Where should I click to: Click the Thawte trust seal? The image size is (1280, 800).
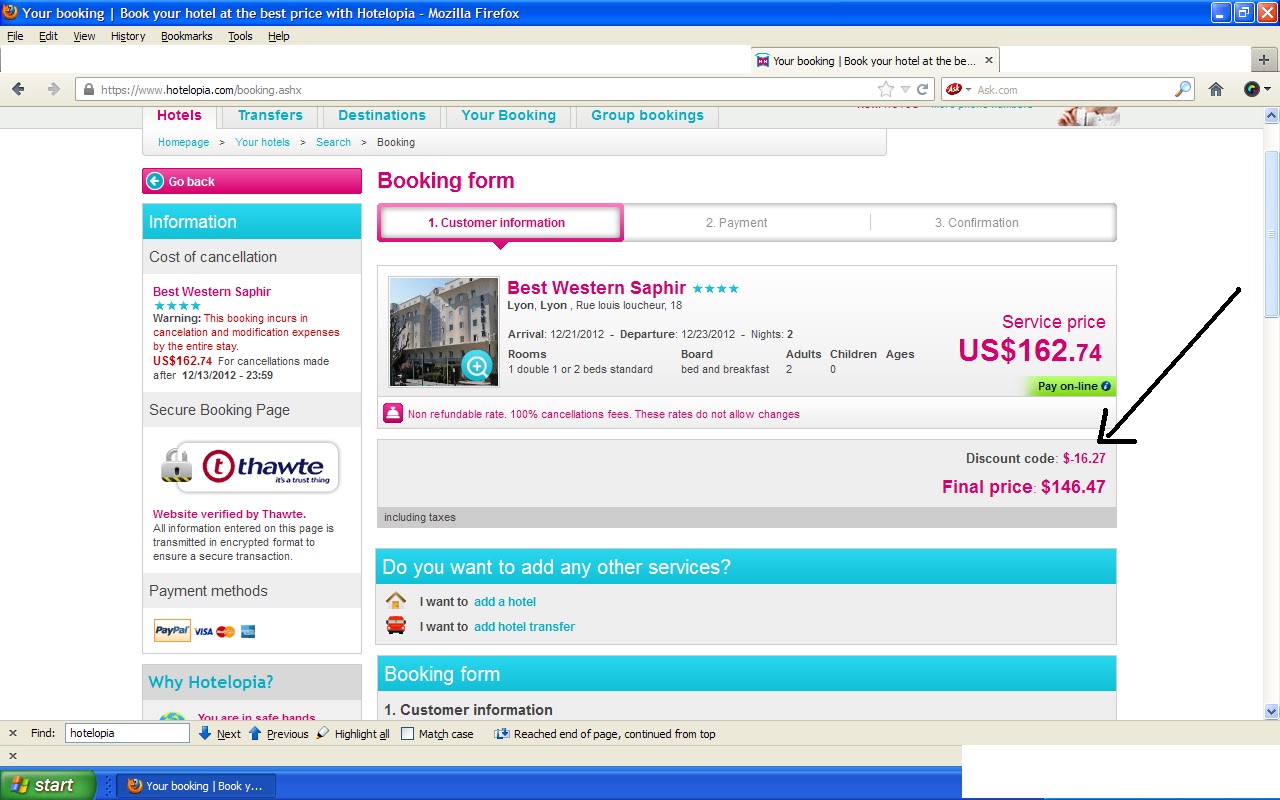(250, 467)
